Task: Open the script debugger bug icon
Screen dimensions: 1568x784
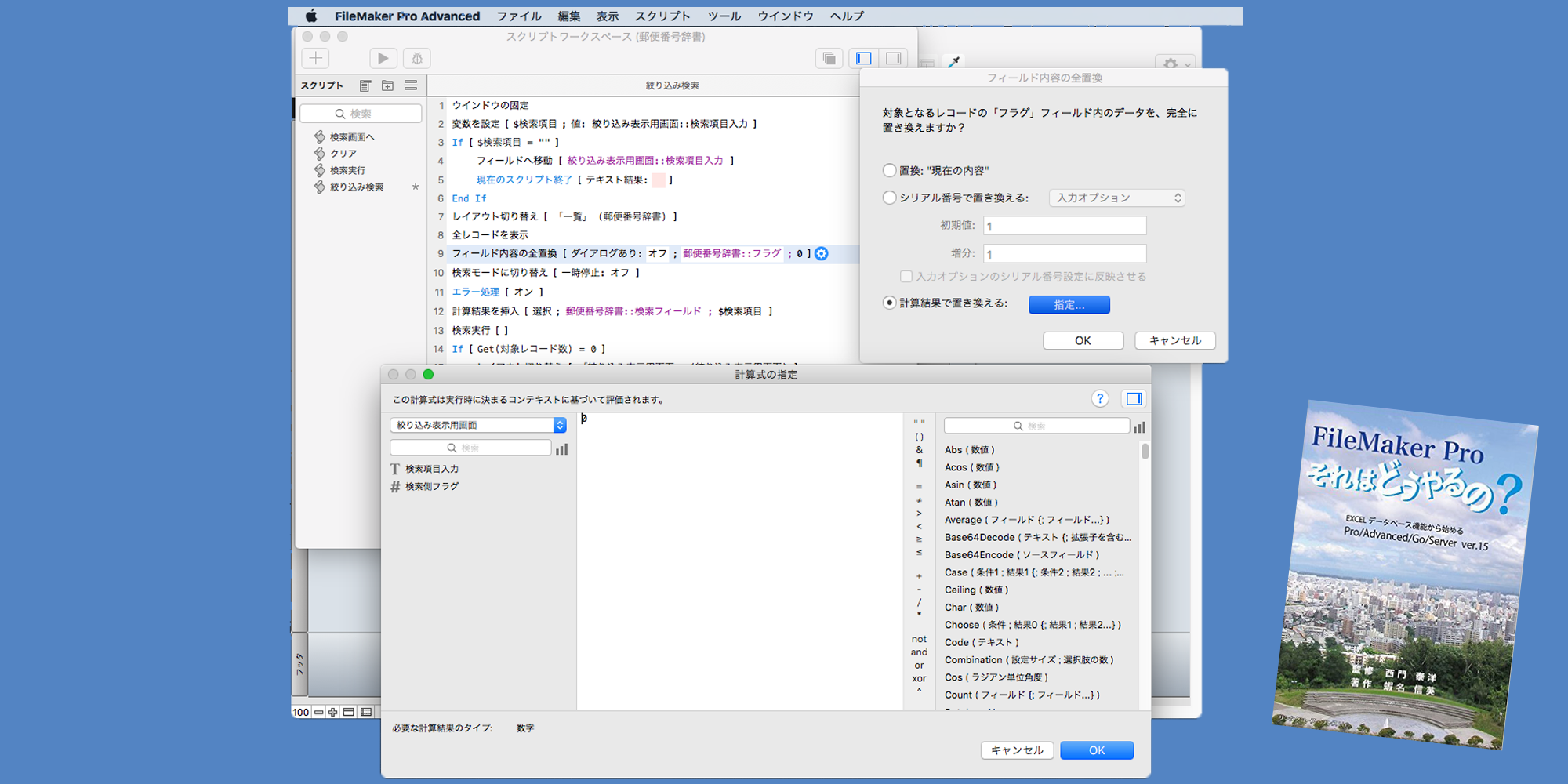Action: [417, 58]
